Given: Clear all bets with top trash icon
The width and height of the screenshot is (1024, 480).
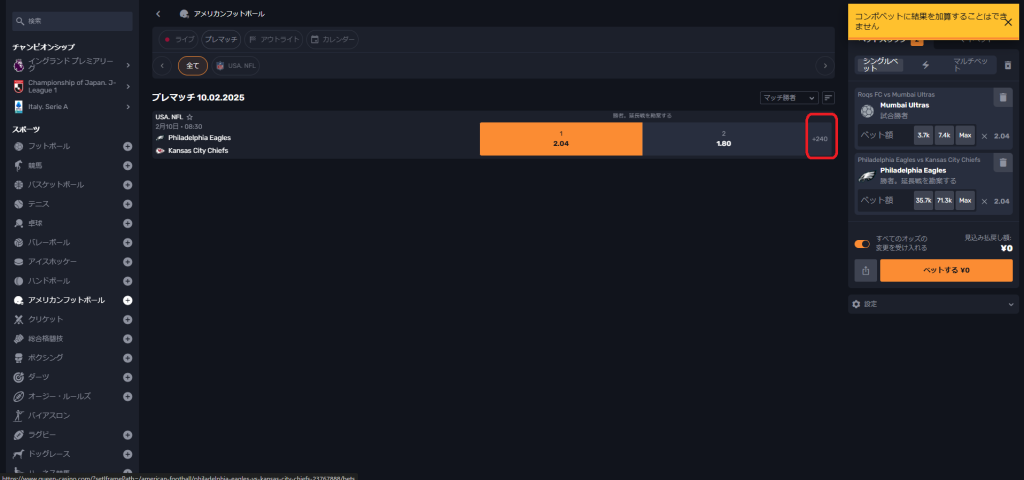Looking at the screenshot, I should tap(1008, 65).
